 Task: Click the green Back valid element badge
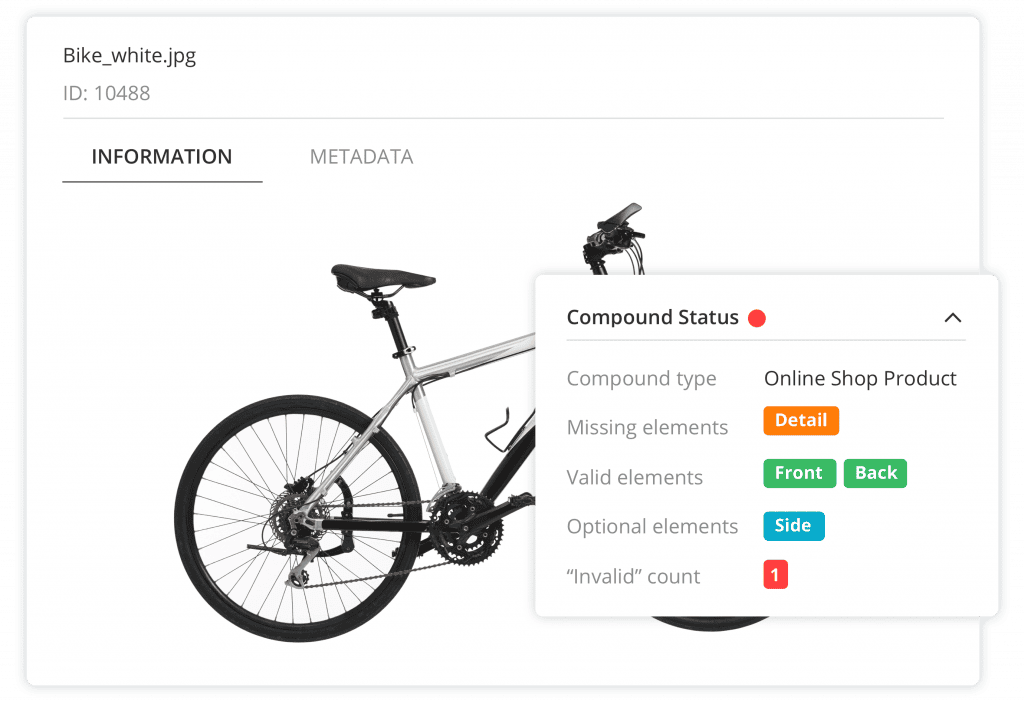click(x=875, y=473)
